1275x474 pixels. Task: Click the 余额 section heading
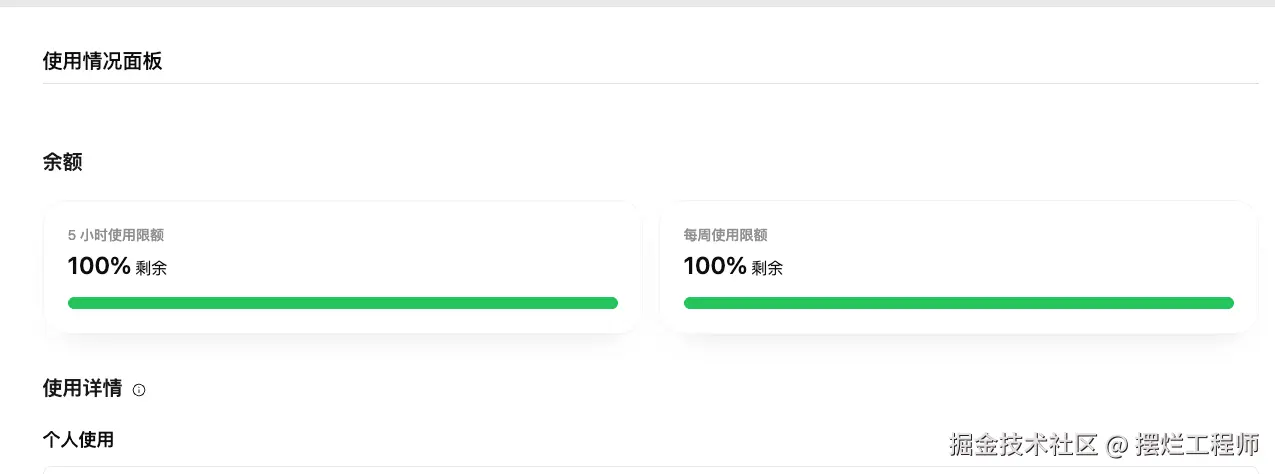coord(62,162)
